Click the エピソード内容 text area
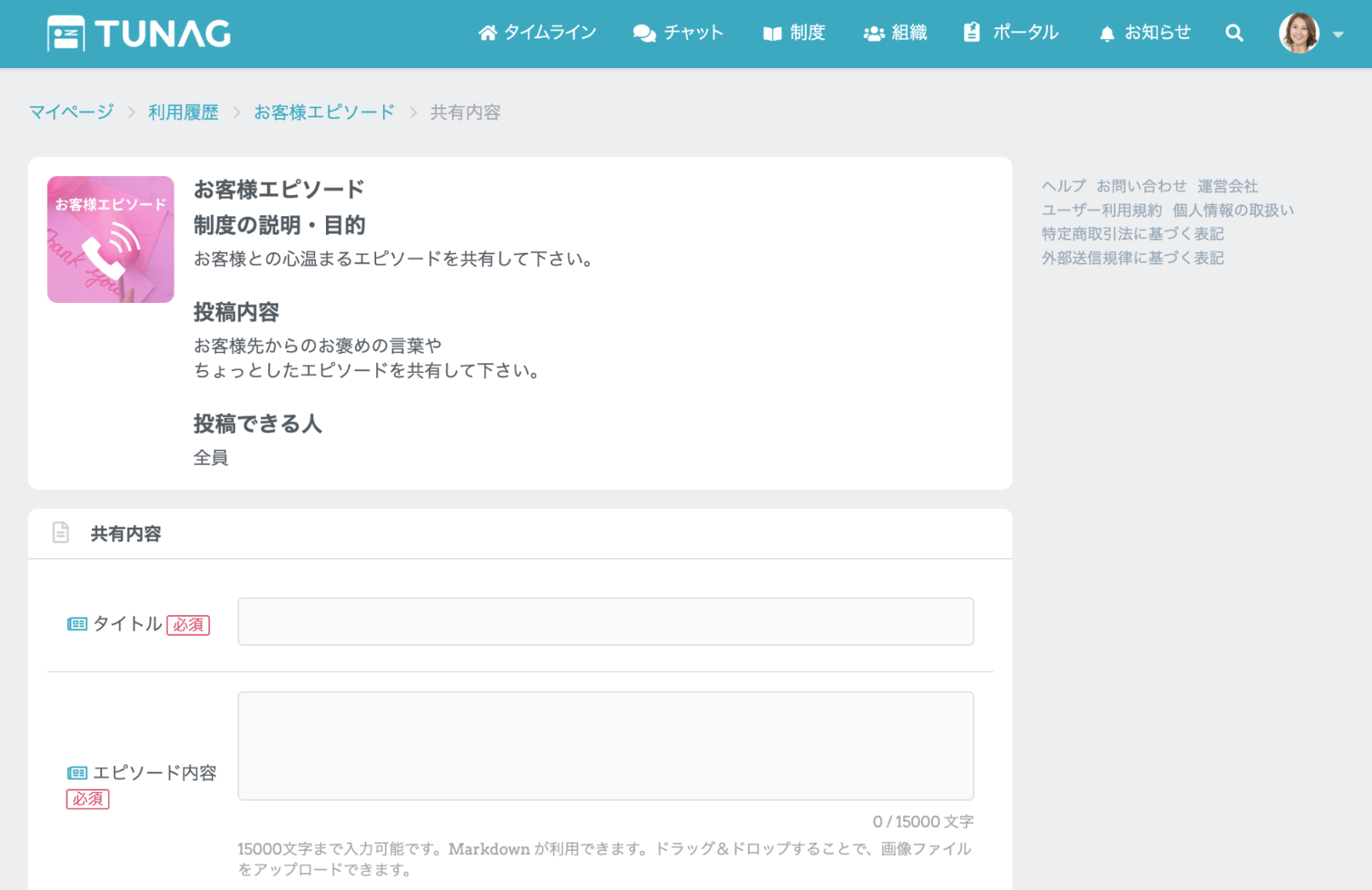The height and width of the screenshot is (890, 1372). click(x=605, y=746)
